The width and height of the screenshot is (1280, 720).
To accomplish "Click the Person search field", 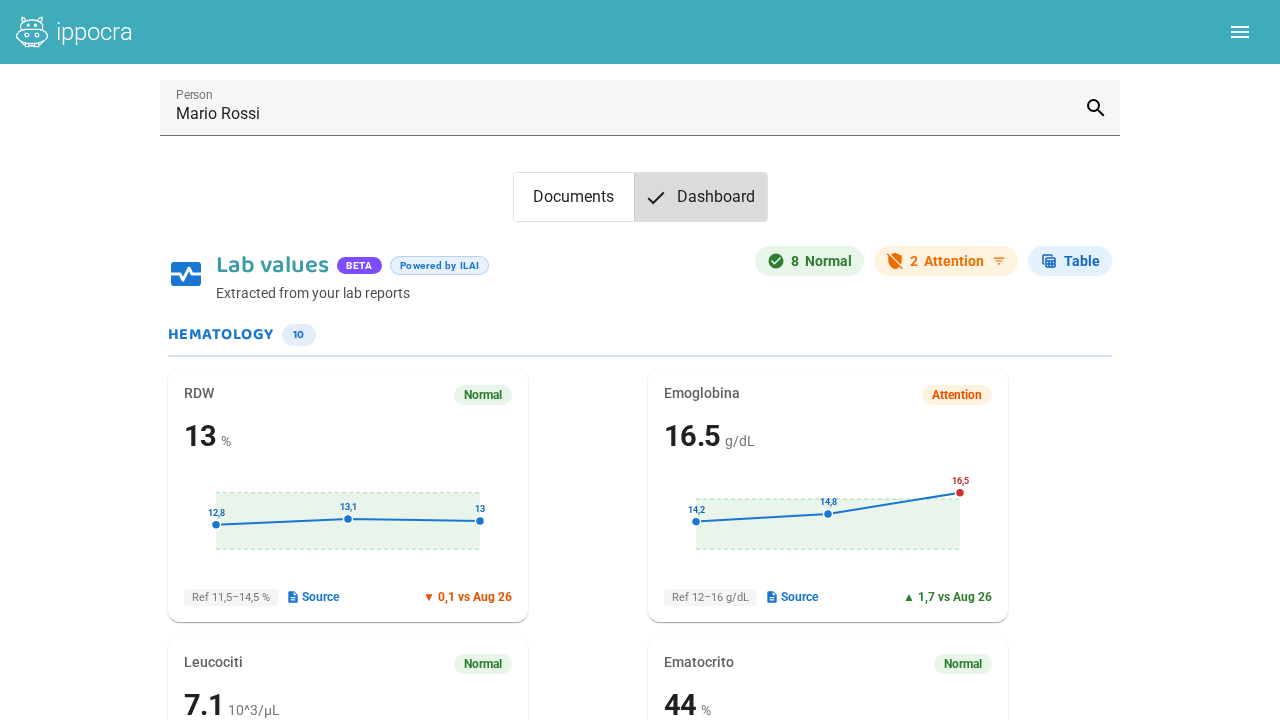I will coord(640,108).
